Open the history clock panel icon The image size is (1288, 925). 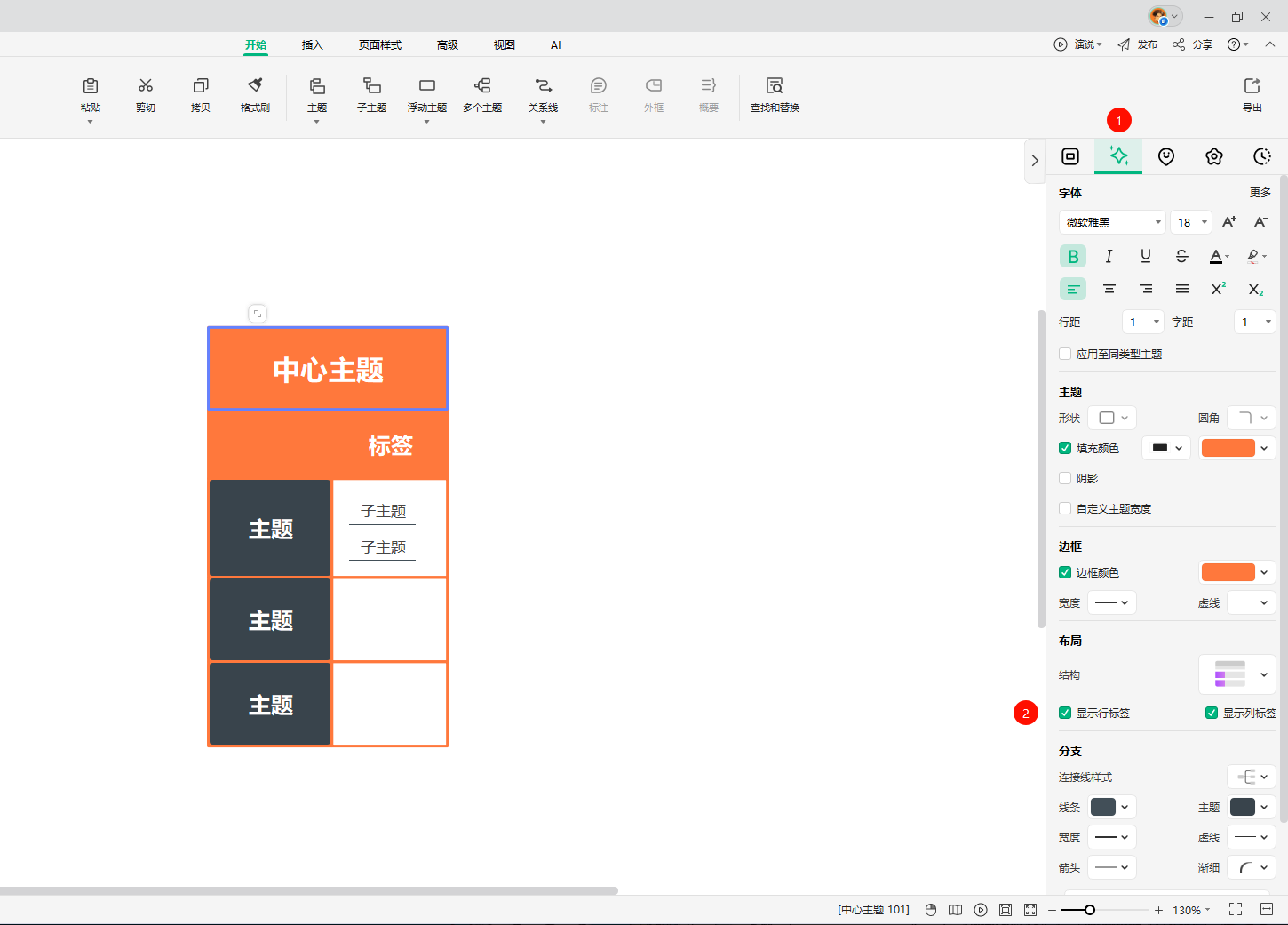pos(1262,156)
